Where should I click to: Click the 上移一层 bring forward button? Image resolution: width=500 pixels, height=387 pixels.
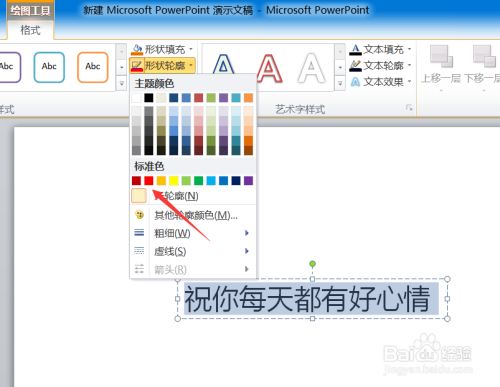click(441, 67)
